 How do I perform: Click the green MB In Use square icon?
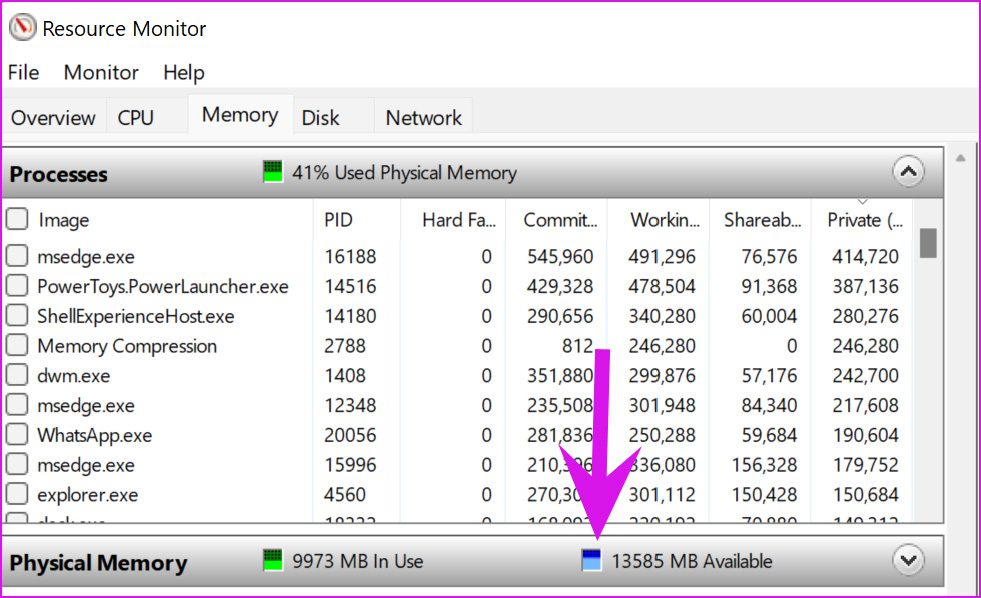coord(270,561)
